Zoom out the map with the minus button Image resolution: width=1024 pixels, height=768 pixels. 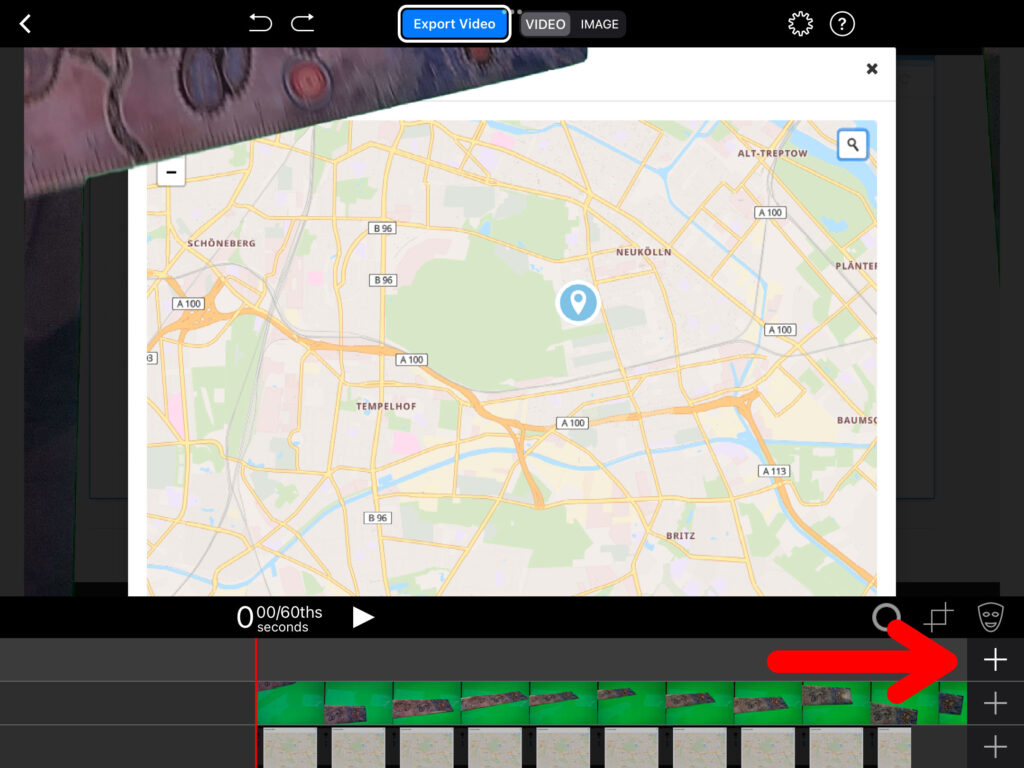click(171, 173)
